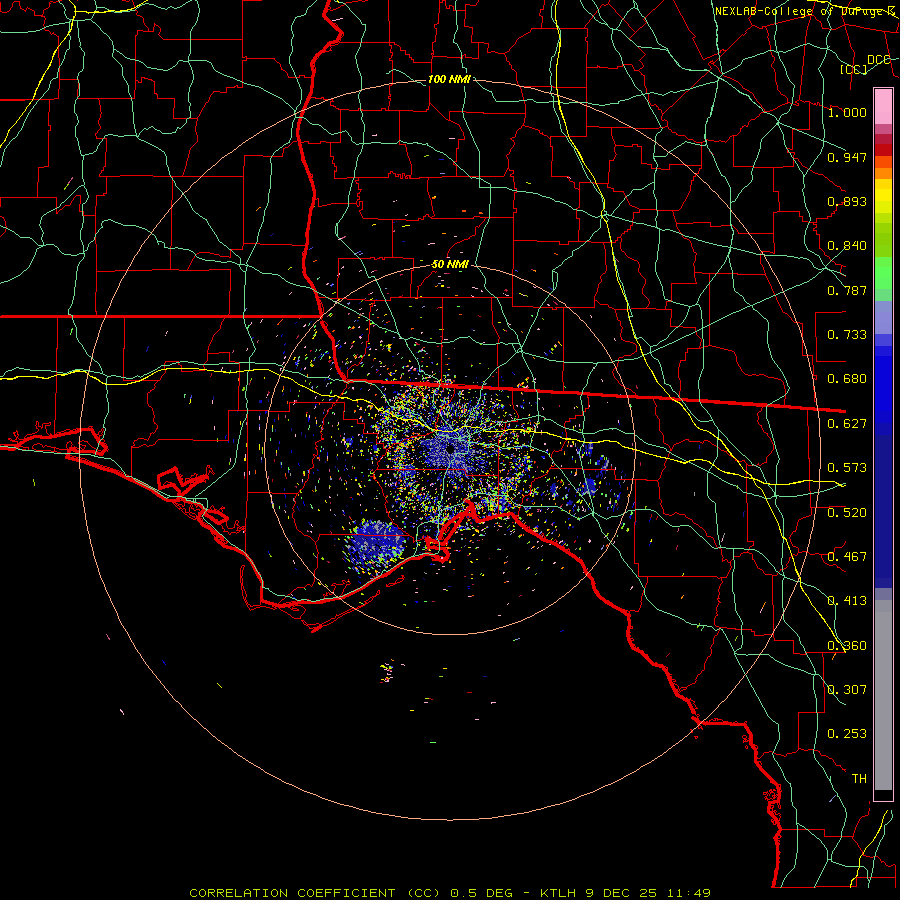Select the 0.947 scale value
The height and width of the screenshot is (900, 900).
(847, 157)
